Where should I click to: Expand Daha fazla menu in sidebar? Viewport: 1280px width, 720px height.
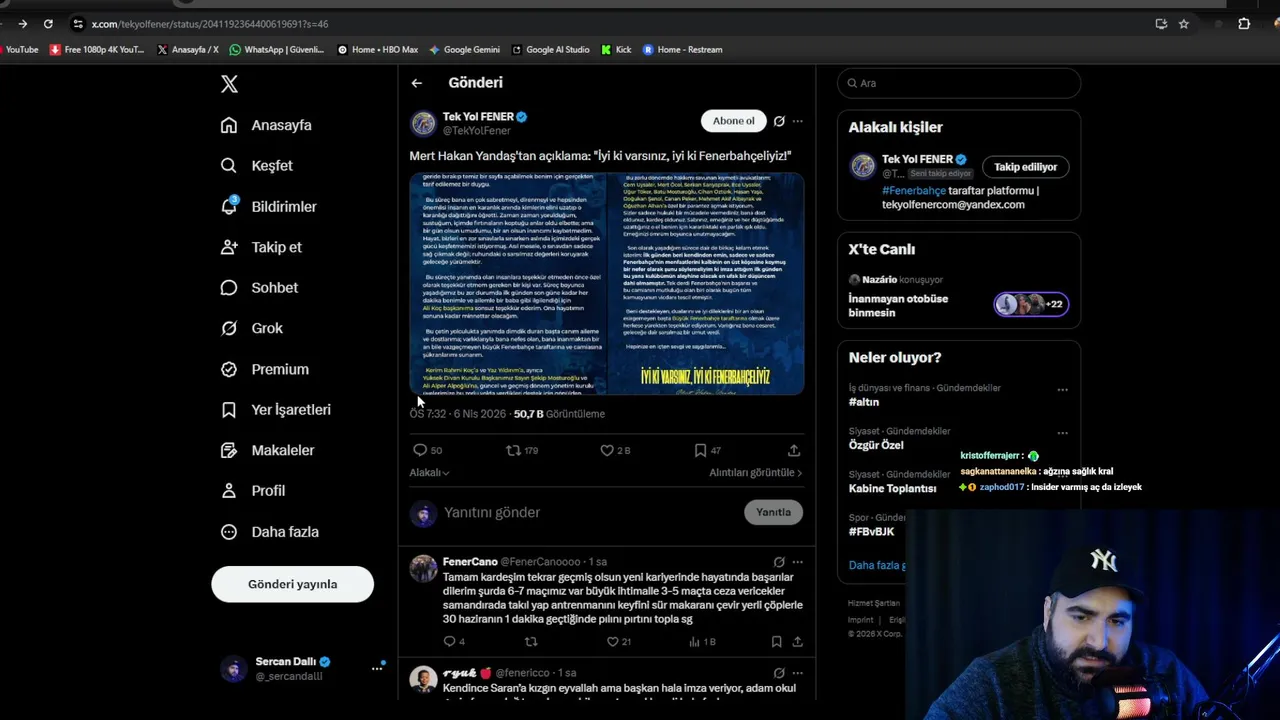(269, 532)
